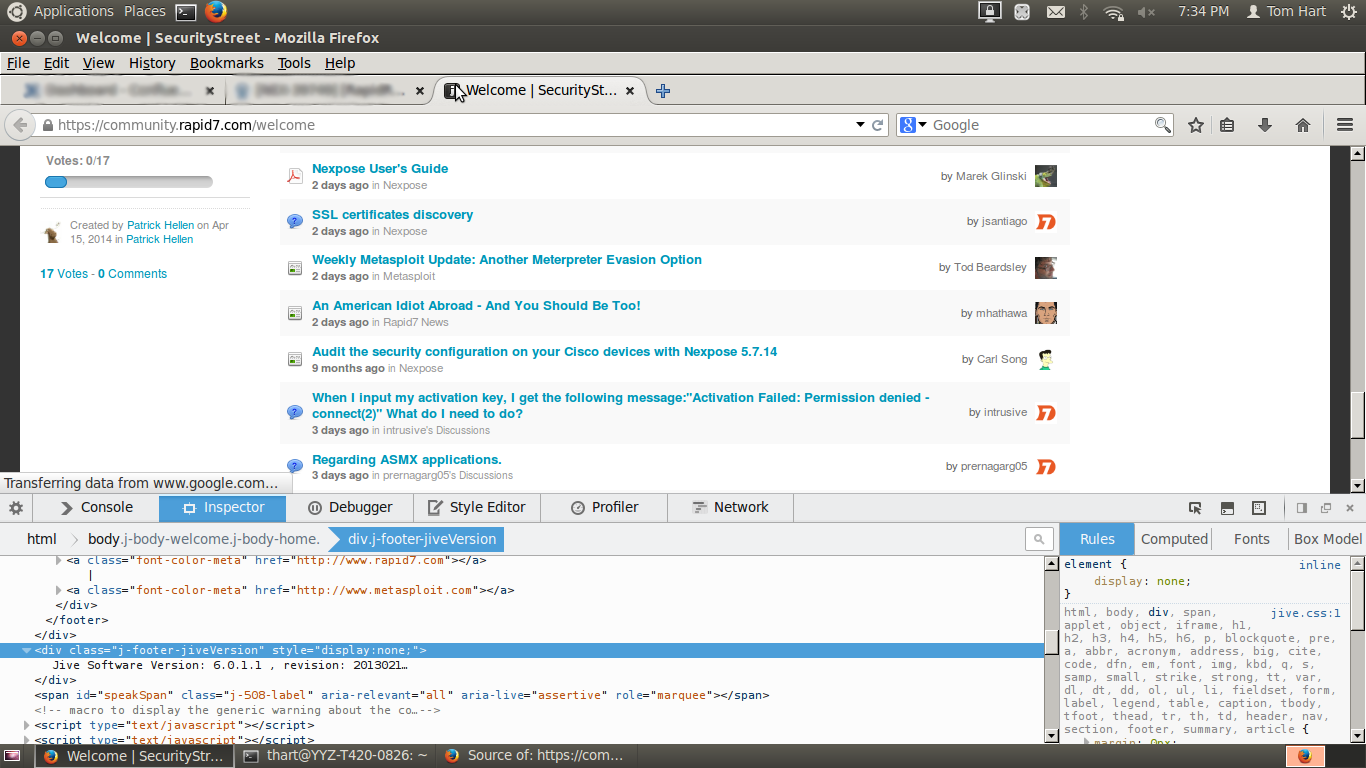
Task: Undock devtools into a separate window
Action: click(x=1326, y=508)
